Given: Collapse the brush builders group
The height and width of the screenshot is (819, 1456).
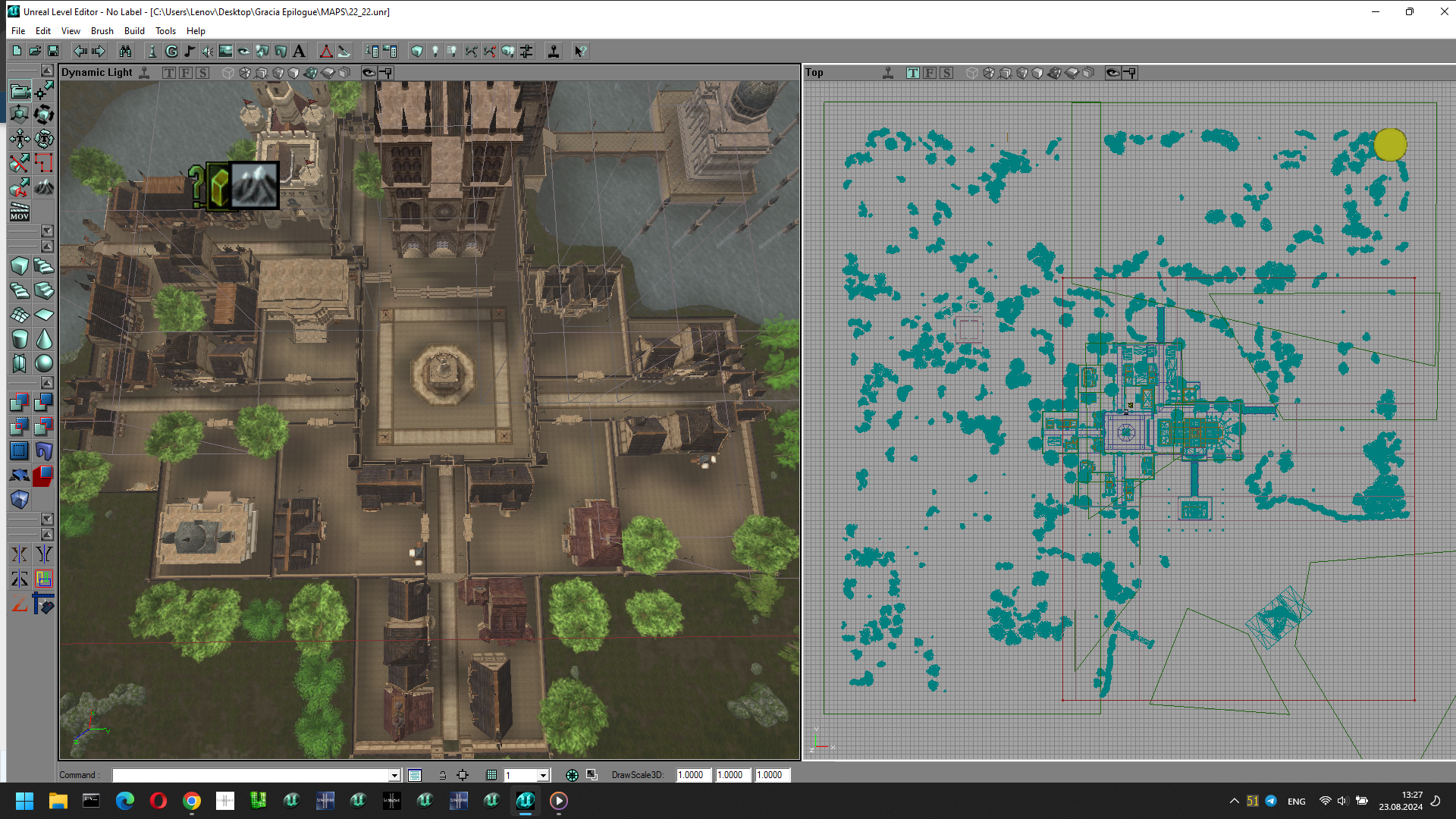Looking at the screenshot, I should 47,246.
